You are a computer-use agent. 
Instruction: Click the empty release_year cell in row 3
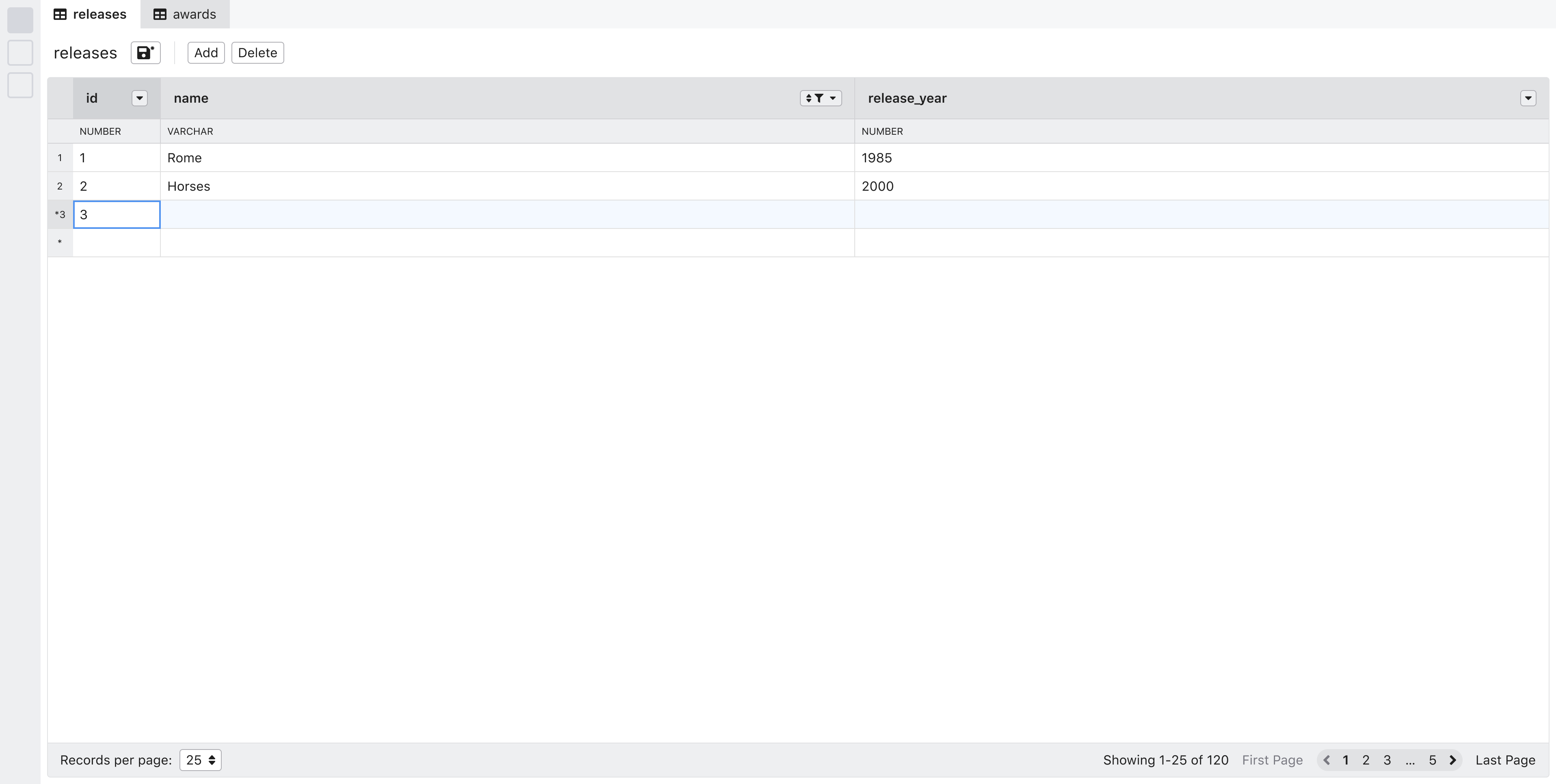pyautogui.click(x=1202, y=214)
